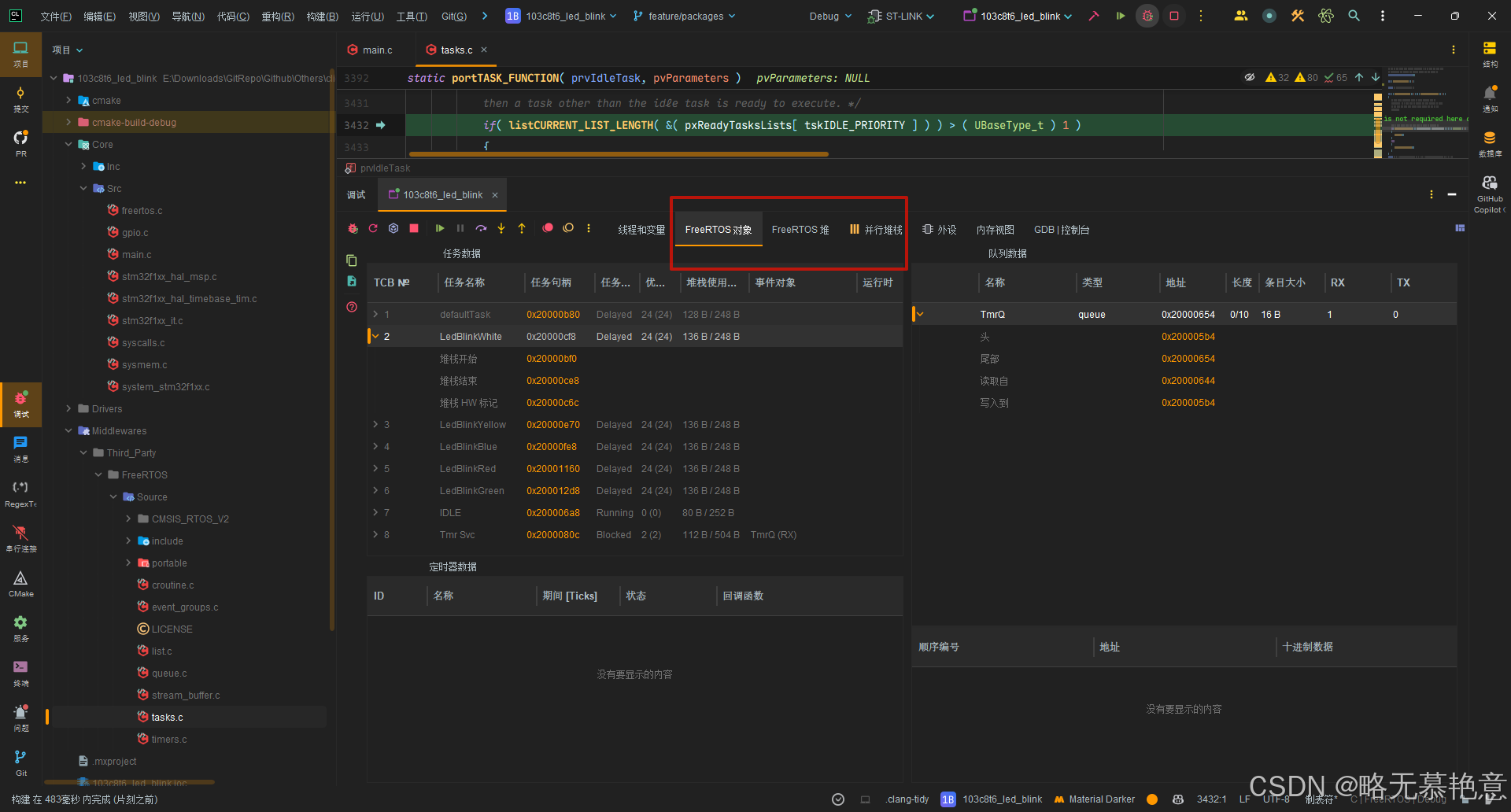1511x812 pixels.
Task: Stop the running session from top toolbar
Action: point(1174,16)
